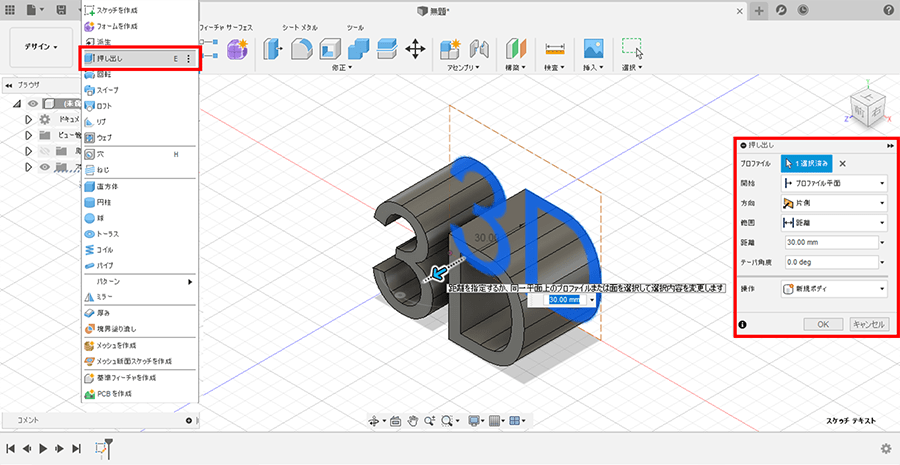This screenshot has width=900, height=465.
Task: Click the Pan hand icon in navigation bar
Action: tap(411, 420)
